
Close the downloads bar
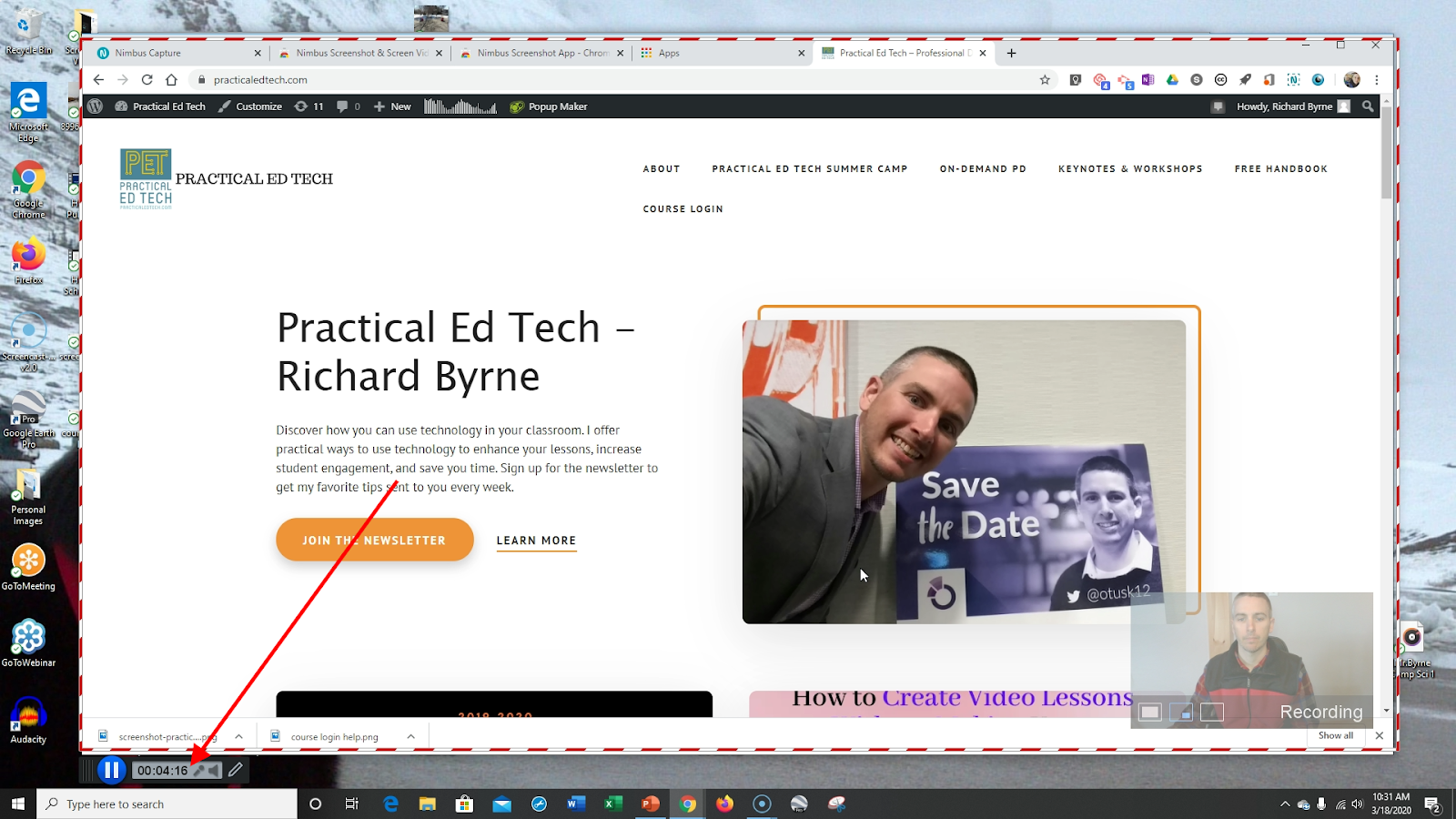click(1380, 735)
